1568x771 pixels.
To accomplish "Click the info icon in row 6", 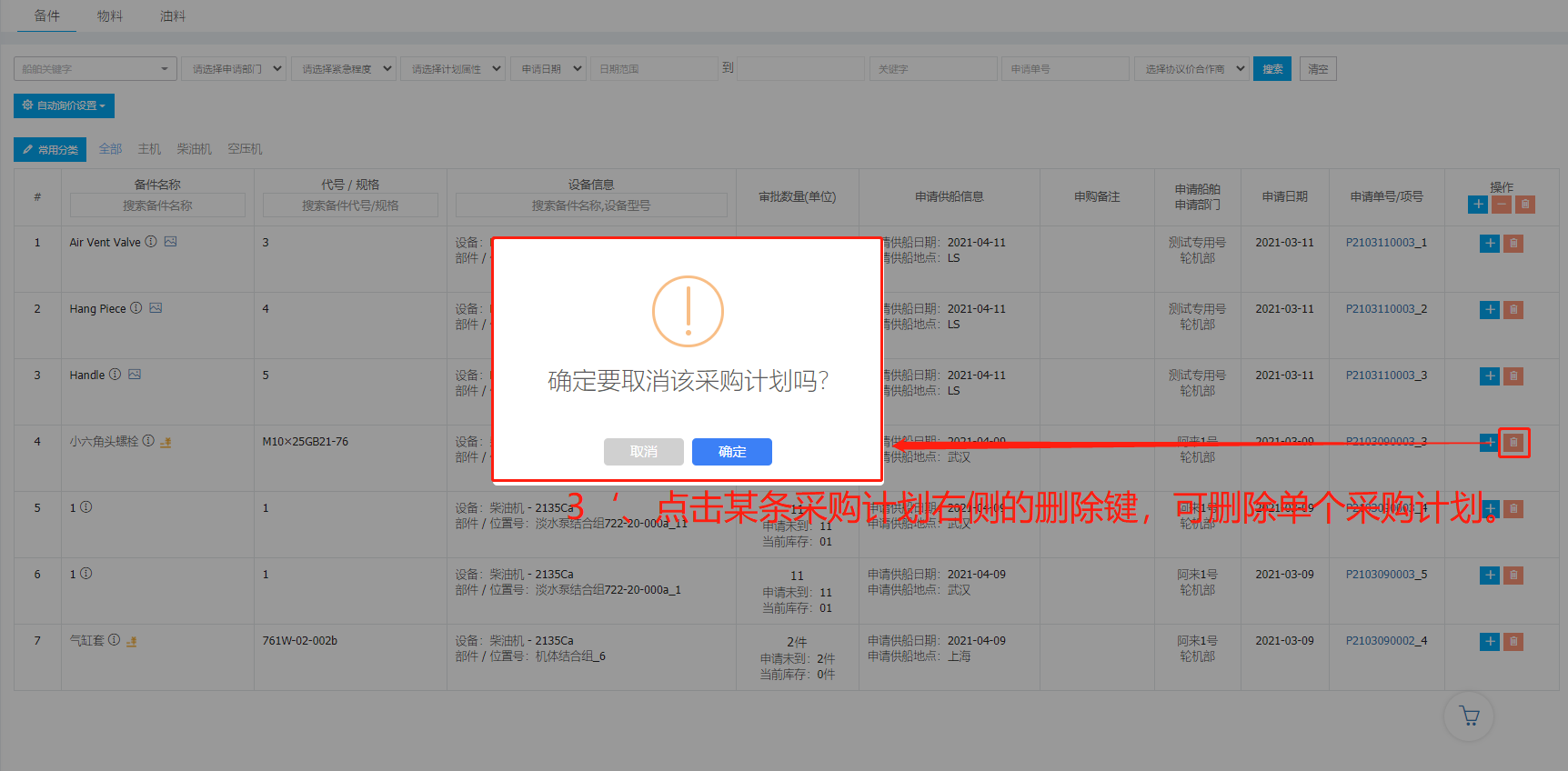I will pos(86,574).
